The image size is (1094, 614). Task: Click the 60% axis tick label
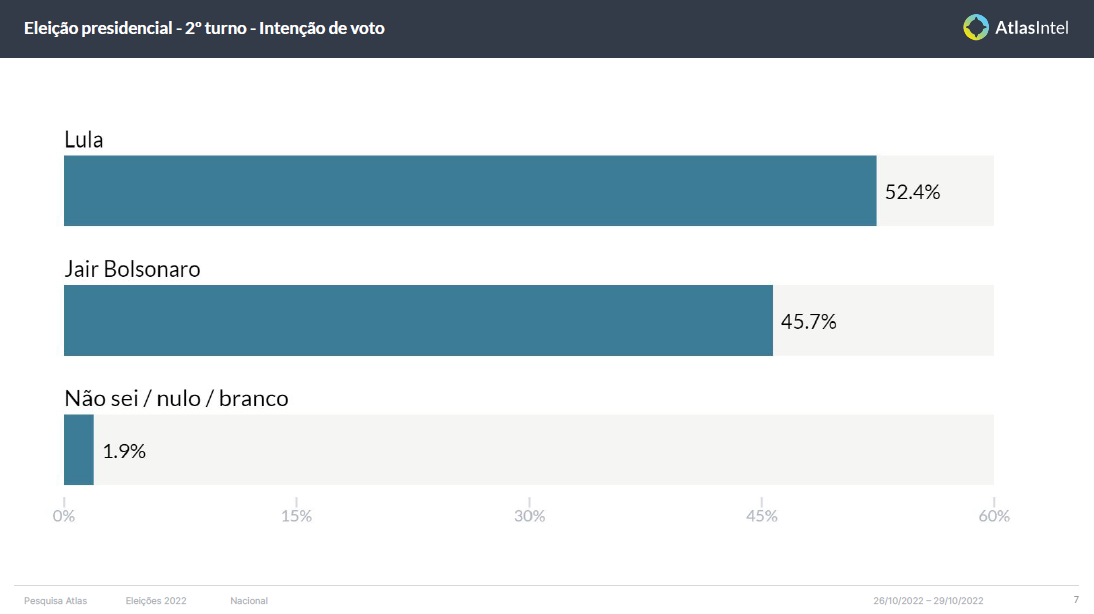pos(994,516)
